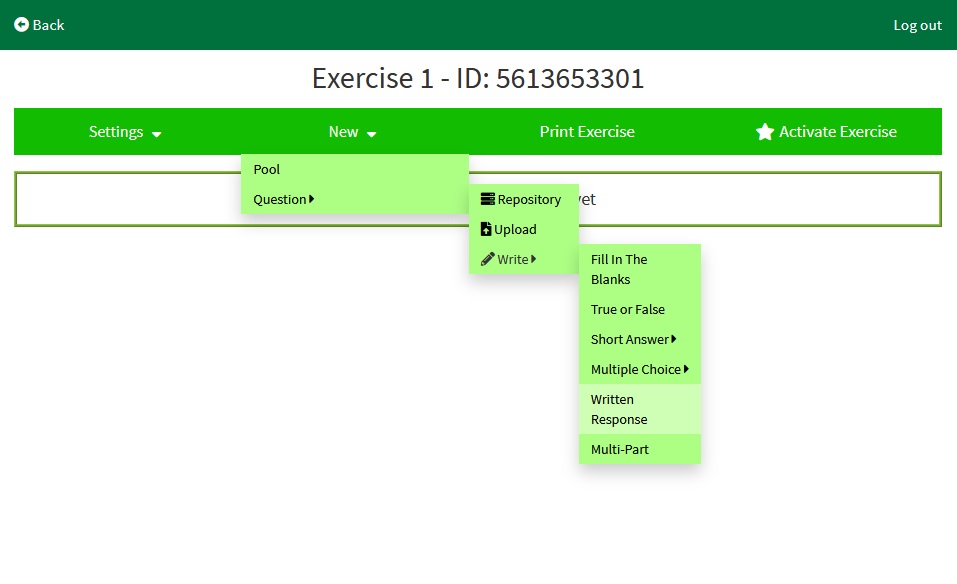Viewport: 957px width, 584px height.
Task: Click the Log out link
Action: (917, 25)
